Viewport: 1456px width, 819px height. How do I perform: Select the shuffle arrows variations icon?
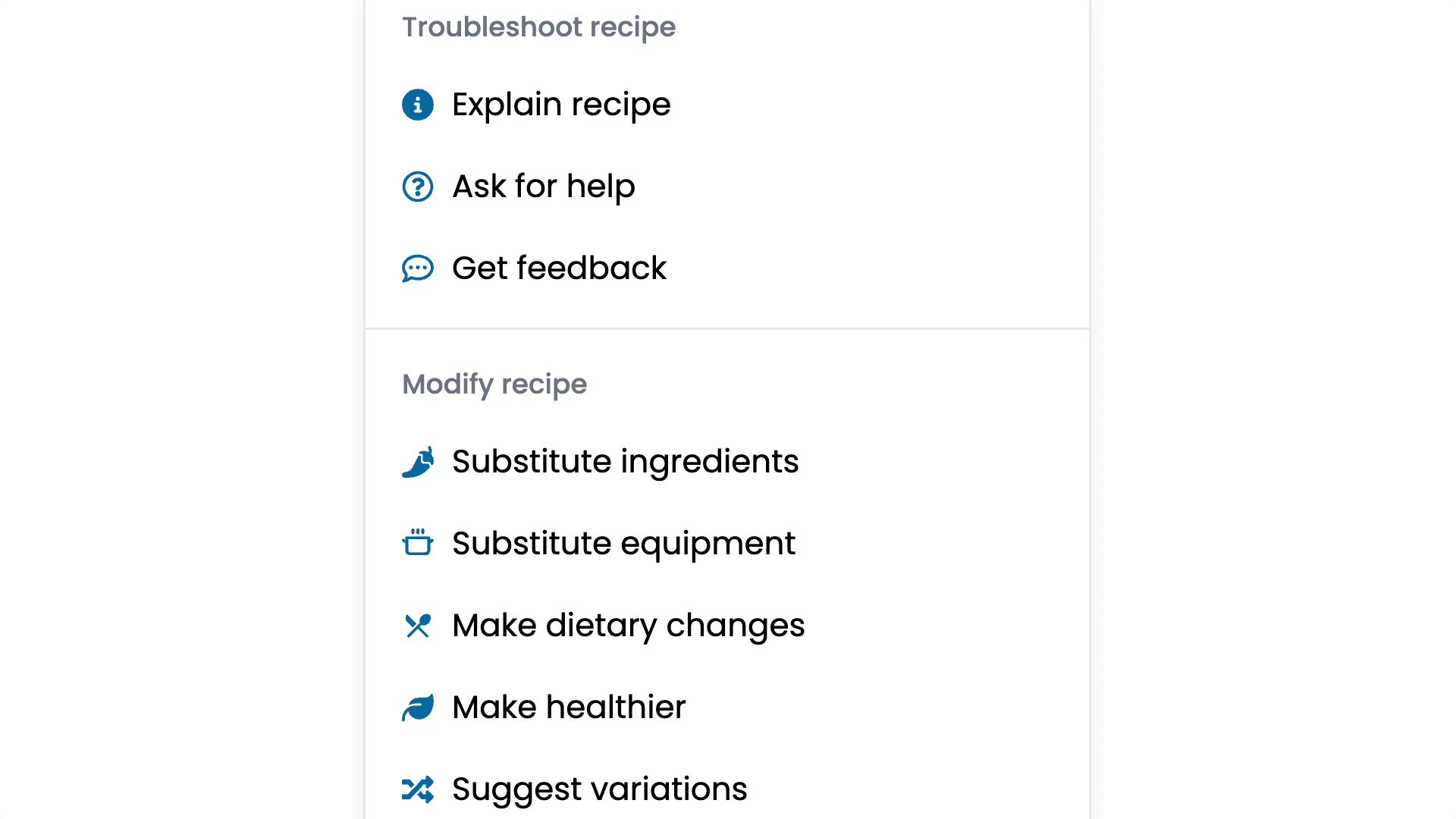coord(418,789)
